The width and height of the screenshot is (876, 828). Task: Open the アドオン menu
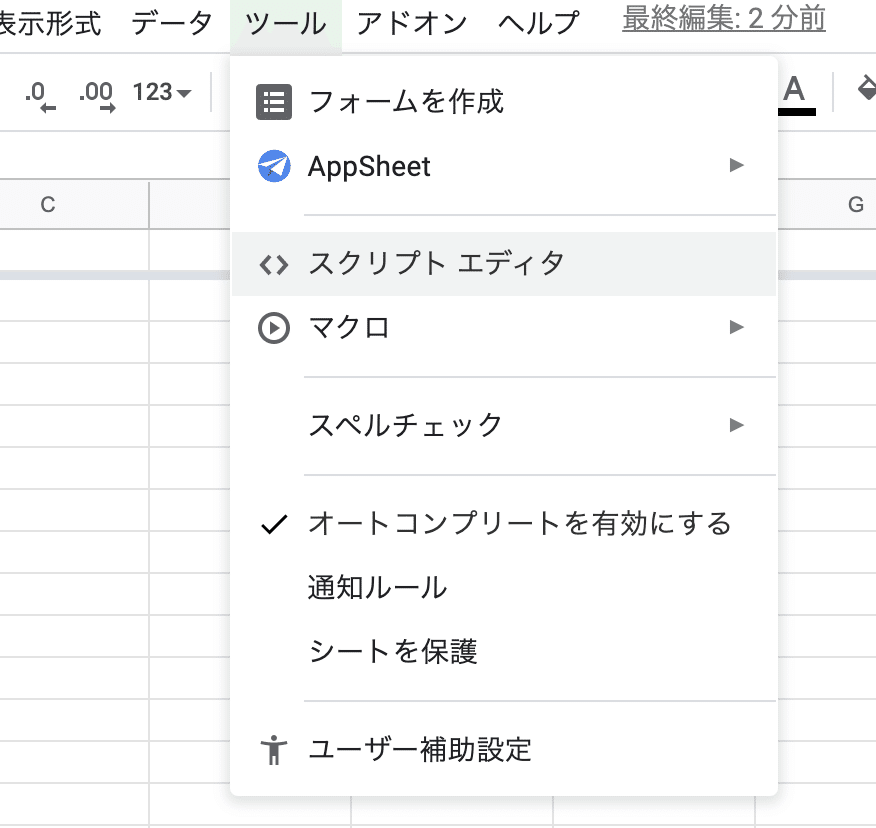click(x=412, y=22)
